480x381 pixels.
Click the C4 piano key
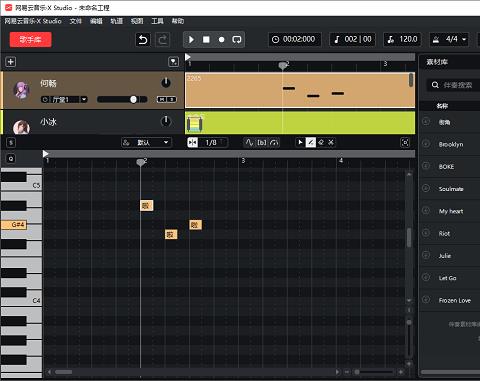(33, 301)
